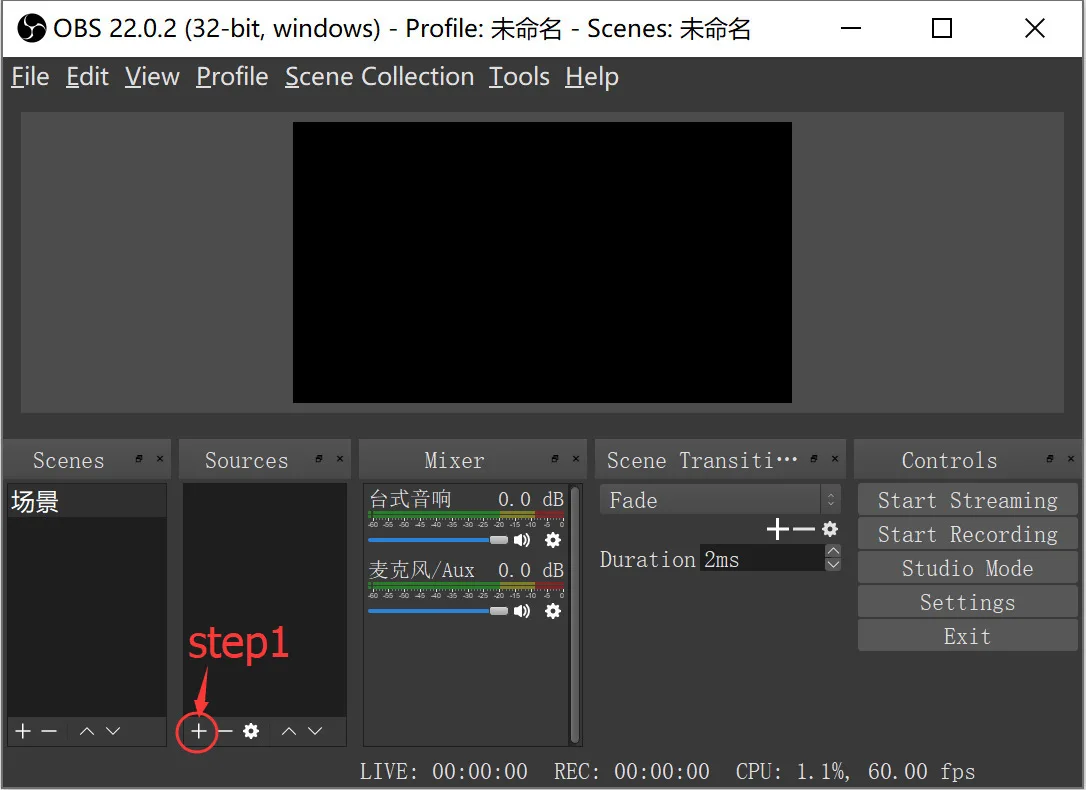Move the scene down in the Scenes list
This screenshot has width=1086, height=790.
(113, 732)
